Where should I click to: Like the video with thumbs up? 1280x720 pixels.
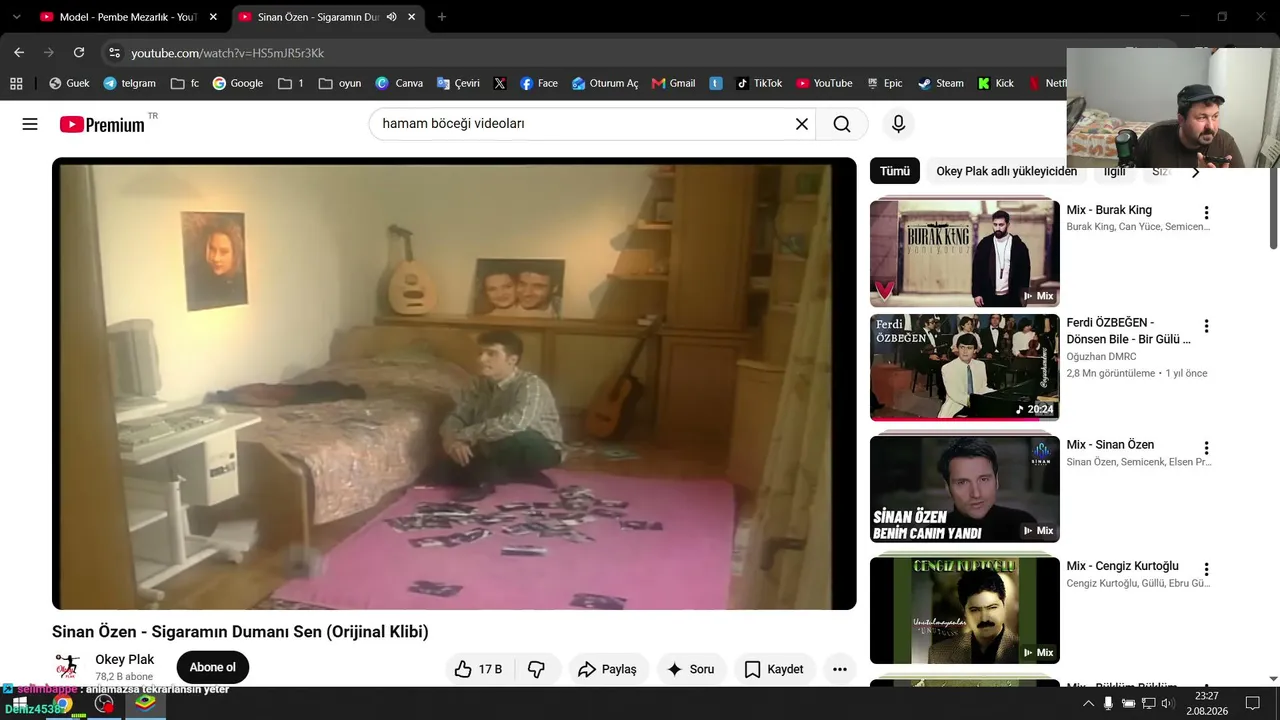point(478,669)
